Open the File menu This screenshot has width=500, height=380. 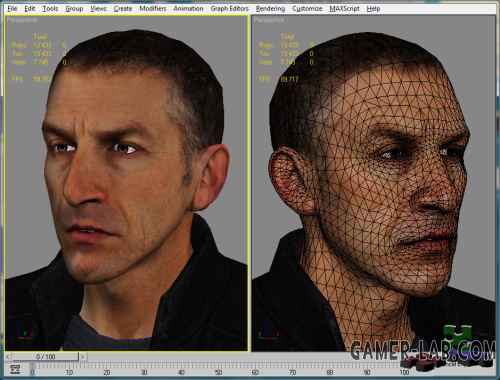pyautogui.click(x=12, y=8)
